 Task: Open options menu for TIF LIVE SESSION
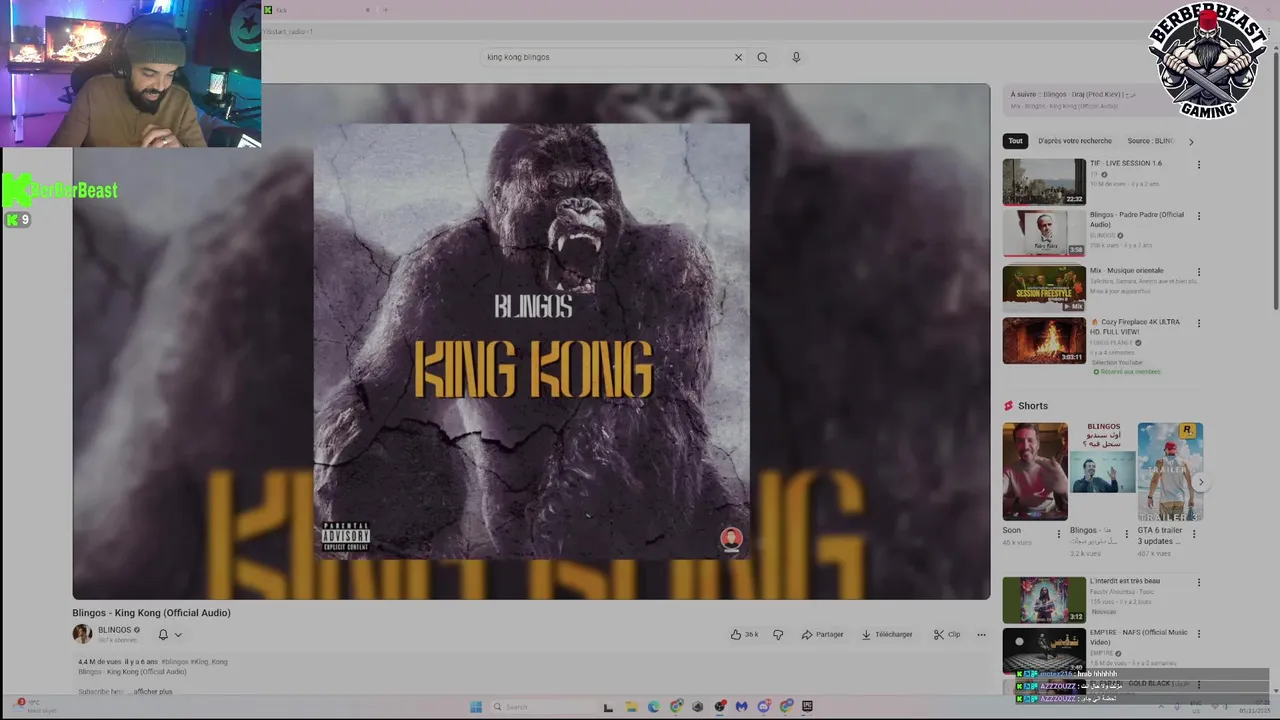point(1198,165)
